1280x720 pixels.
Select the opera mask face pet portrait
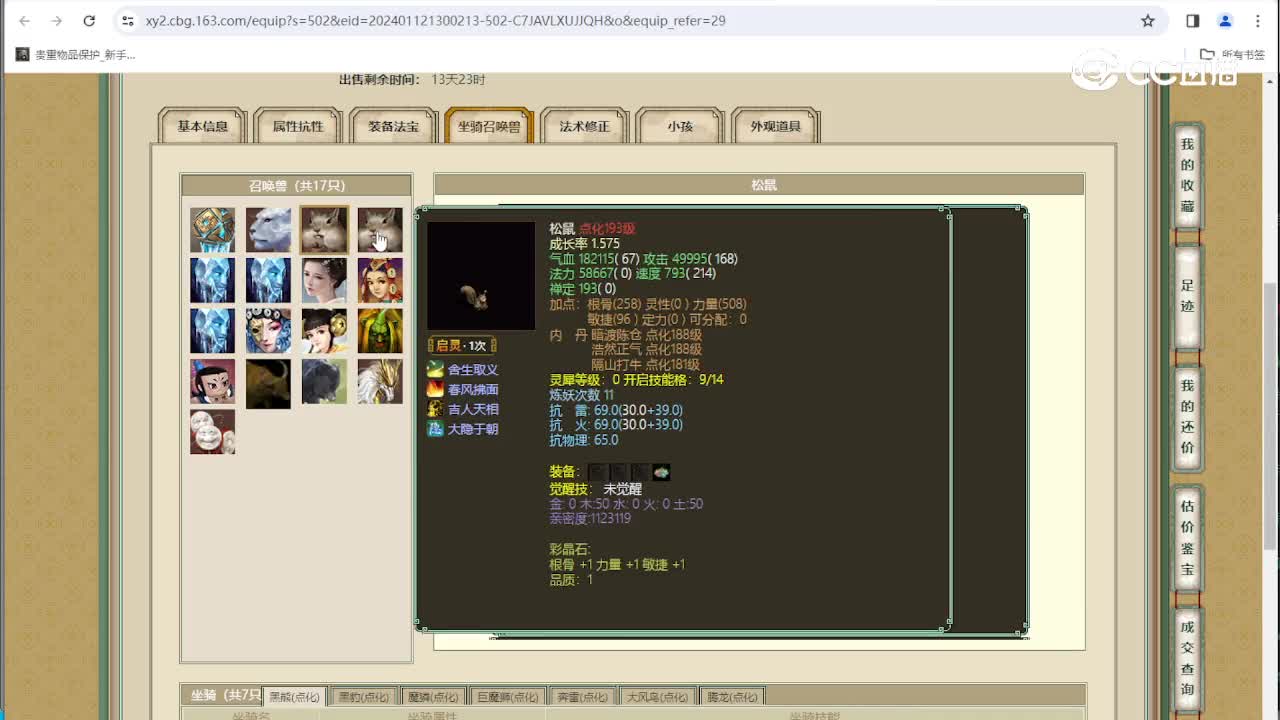point(269,331)
